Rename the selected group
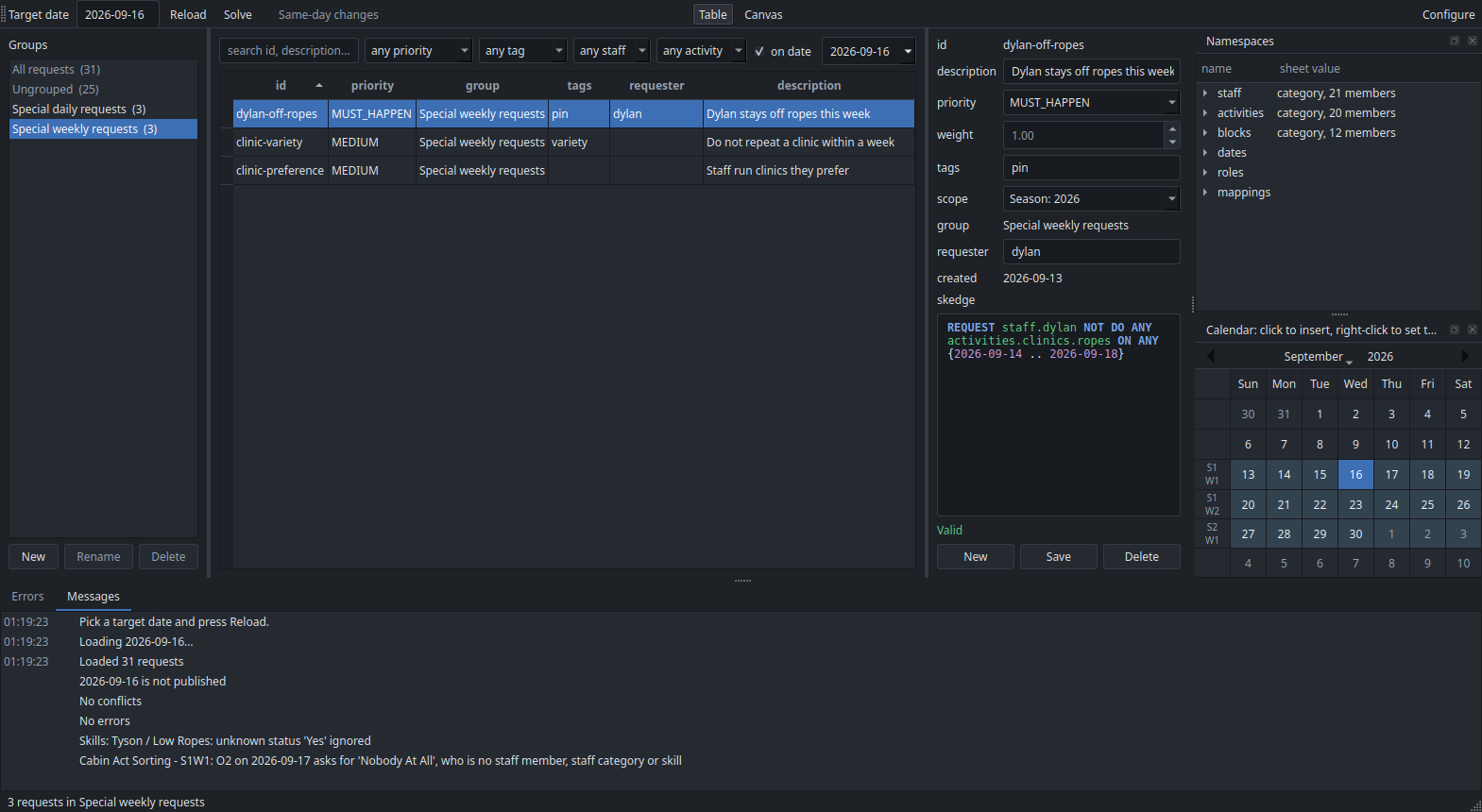The width and height of the screenshot is (1482, 812). click(x=98, y=556)
